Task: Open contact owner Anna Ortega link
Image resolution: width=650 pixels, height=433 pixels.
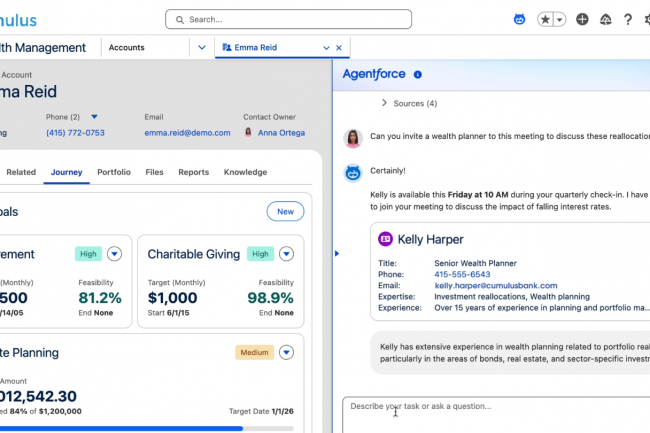Action: (x=281, y=133)
